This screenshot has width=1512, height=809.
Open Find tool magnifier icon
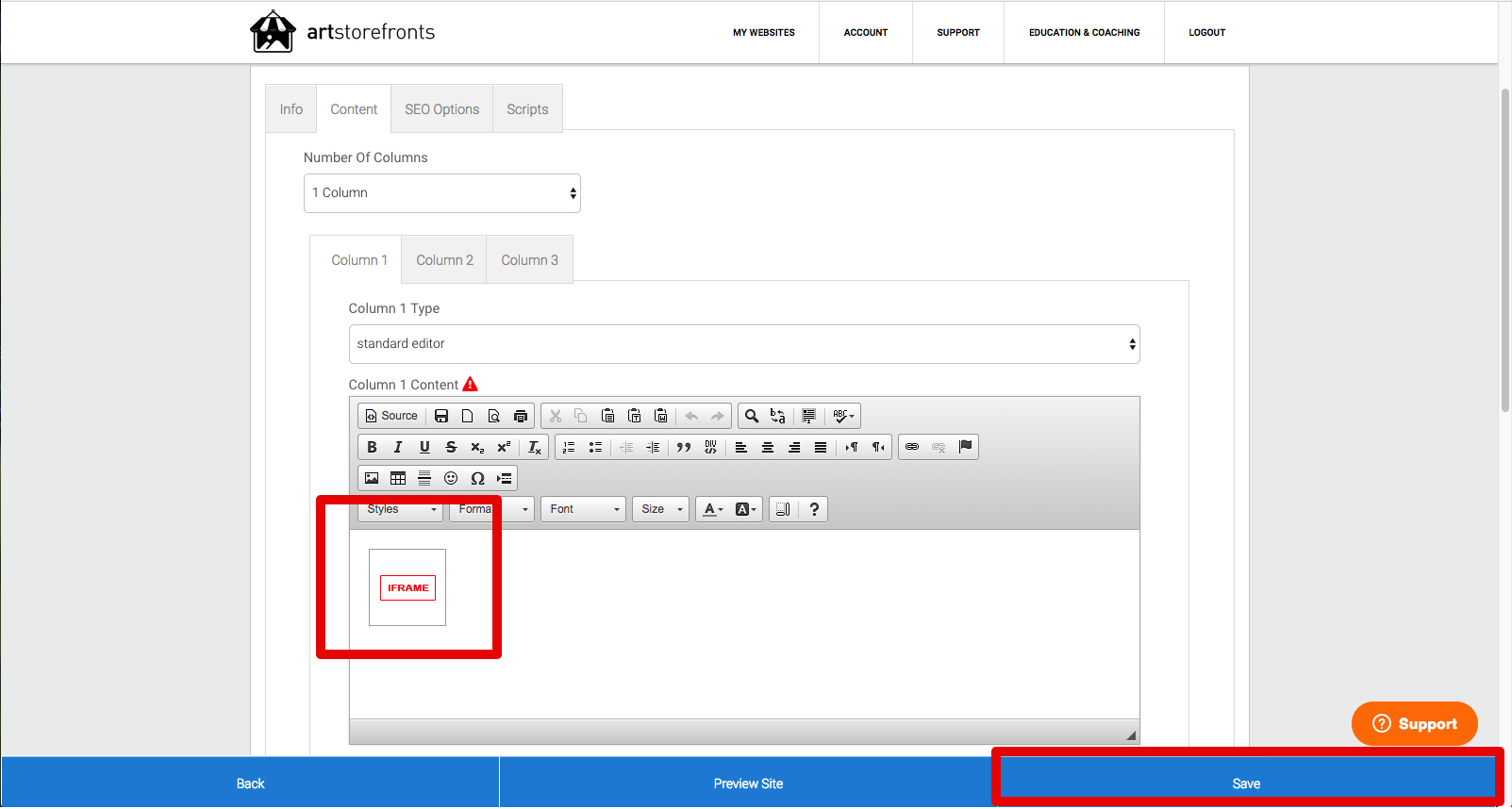(752, 416)
